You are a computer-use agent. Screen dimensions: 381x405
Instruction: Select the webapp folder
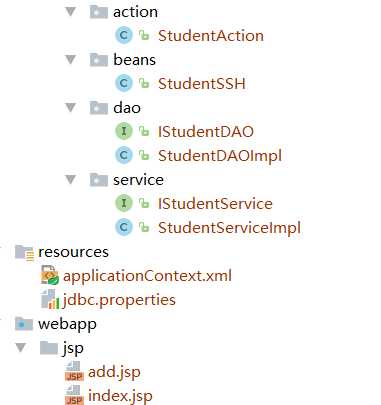click(x=67, y=324)
